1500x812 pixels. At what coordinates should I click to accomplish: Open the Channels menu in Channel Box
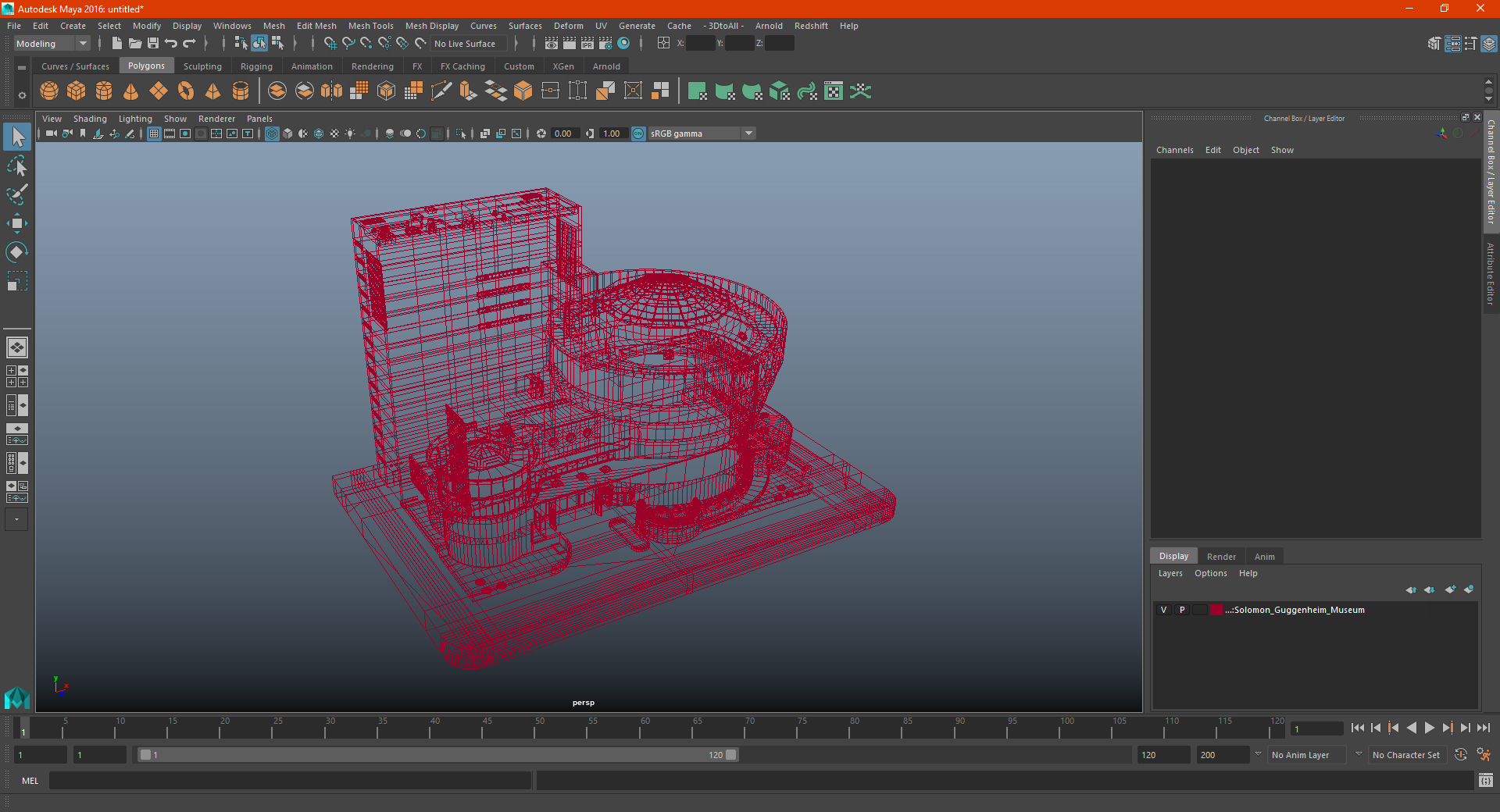pyautogui.click(x=1174, y=150)
